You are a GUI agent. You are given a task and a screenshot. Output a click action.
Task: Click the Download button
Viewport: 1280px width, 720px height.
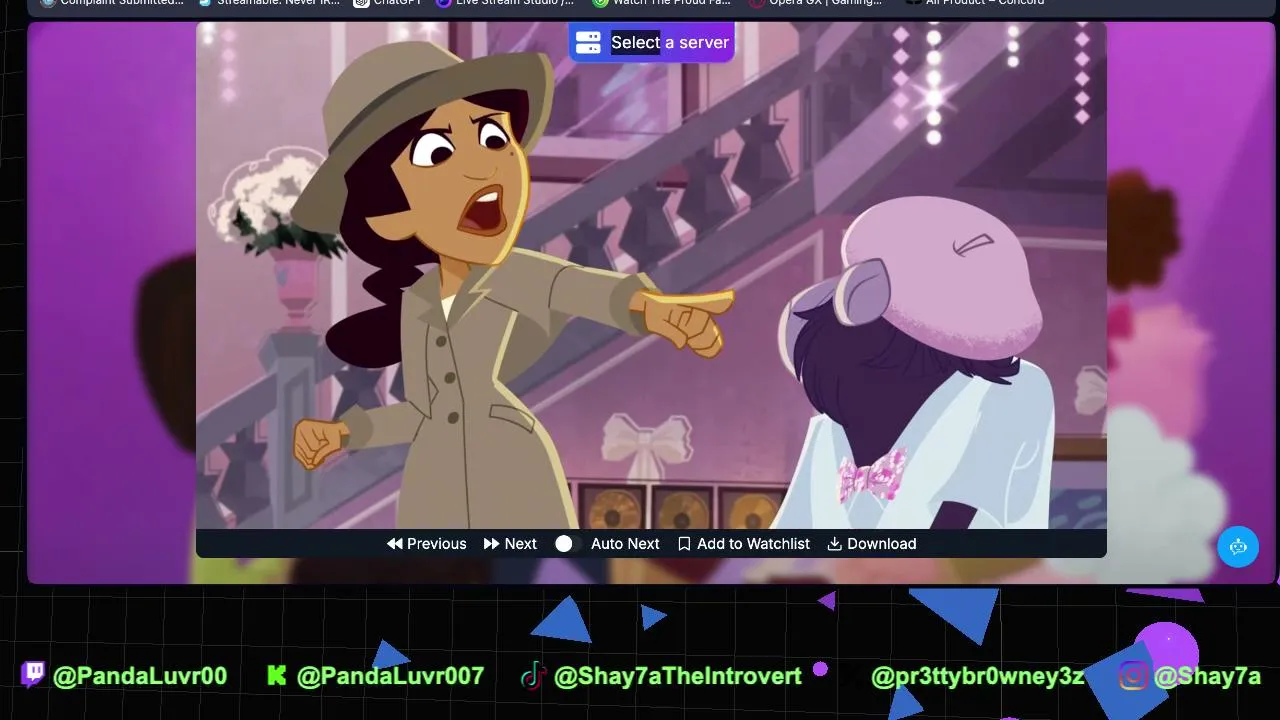[x=872, y=544]
